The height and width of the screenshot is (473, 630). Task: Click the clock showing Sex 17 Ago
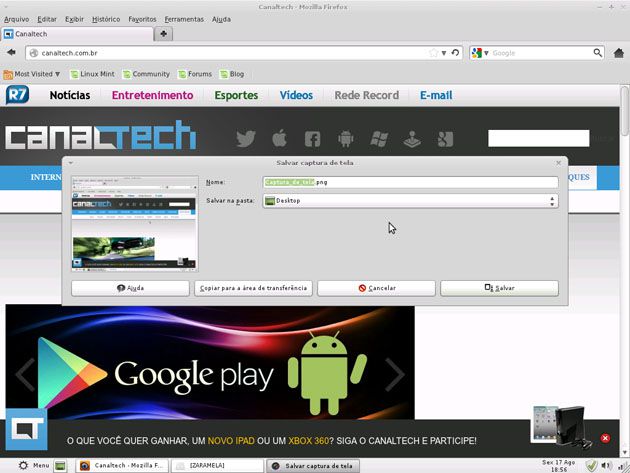tap(558, 466)
